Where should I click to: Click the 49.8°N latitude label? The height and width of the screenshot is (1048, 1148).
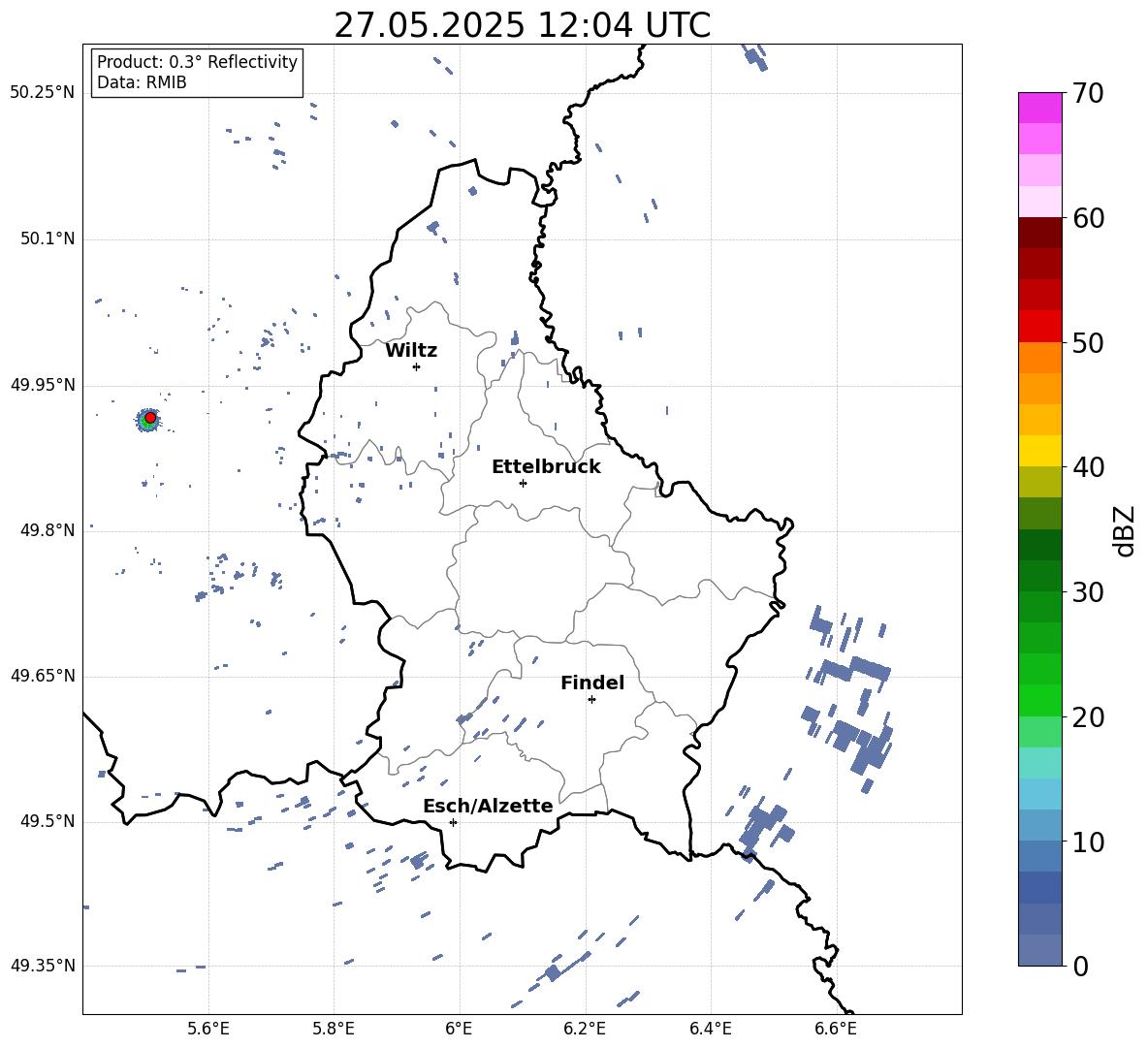pos(47,530)
